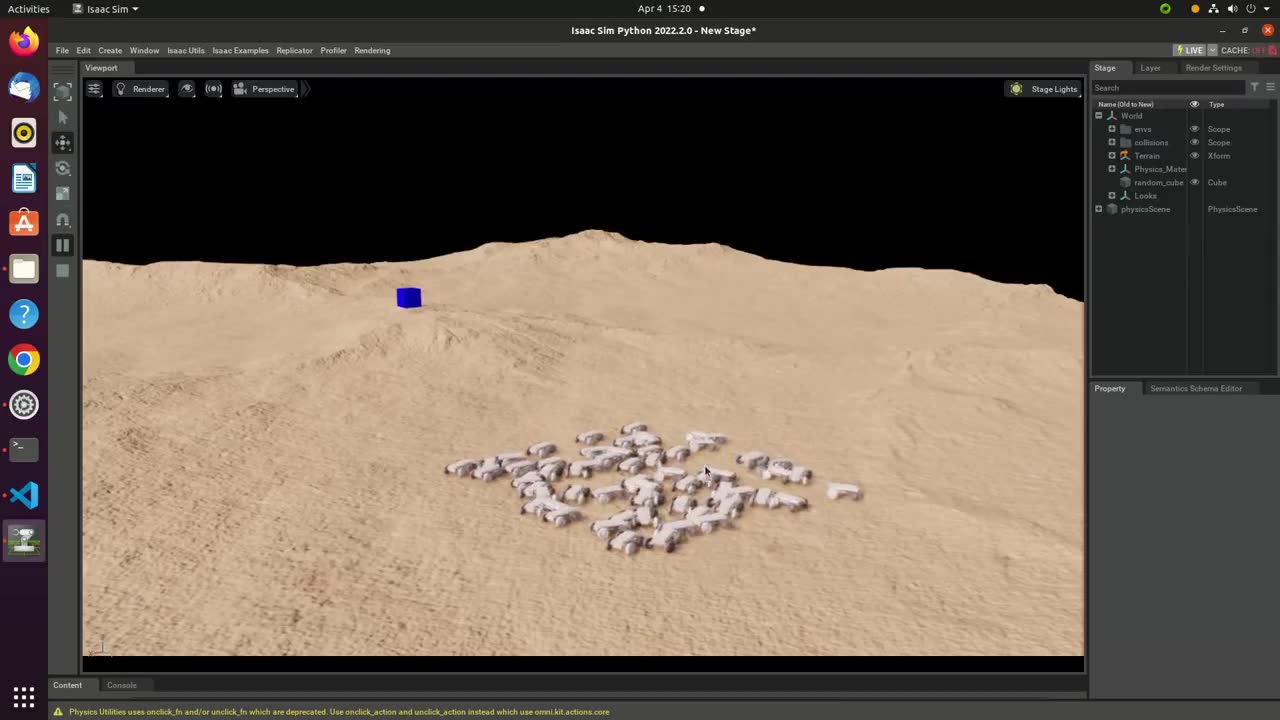
Task: Open the Terminal from the dock
Action: tap(24, 450)
